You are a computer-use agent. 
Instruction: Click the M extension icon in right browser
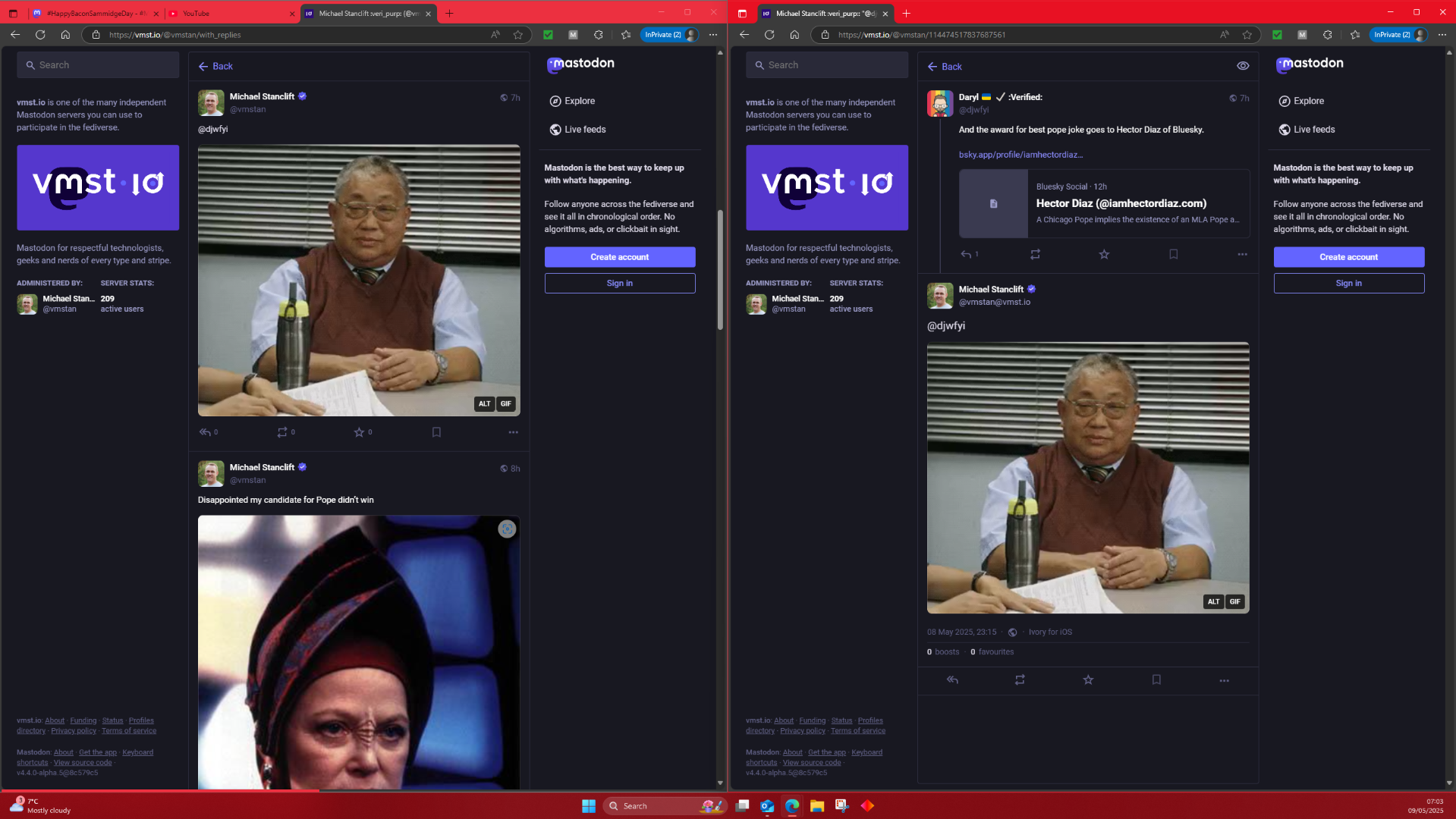[1302, 35]
